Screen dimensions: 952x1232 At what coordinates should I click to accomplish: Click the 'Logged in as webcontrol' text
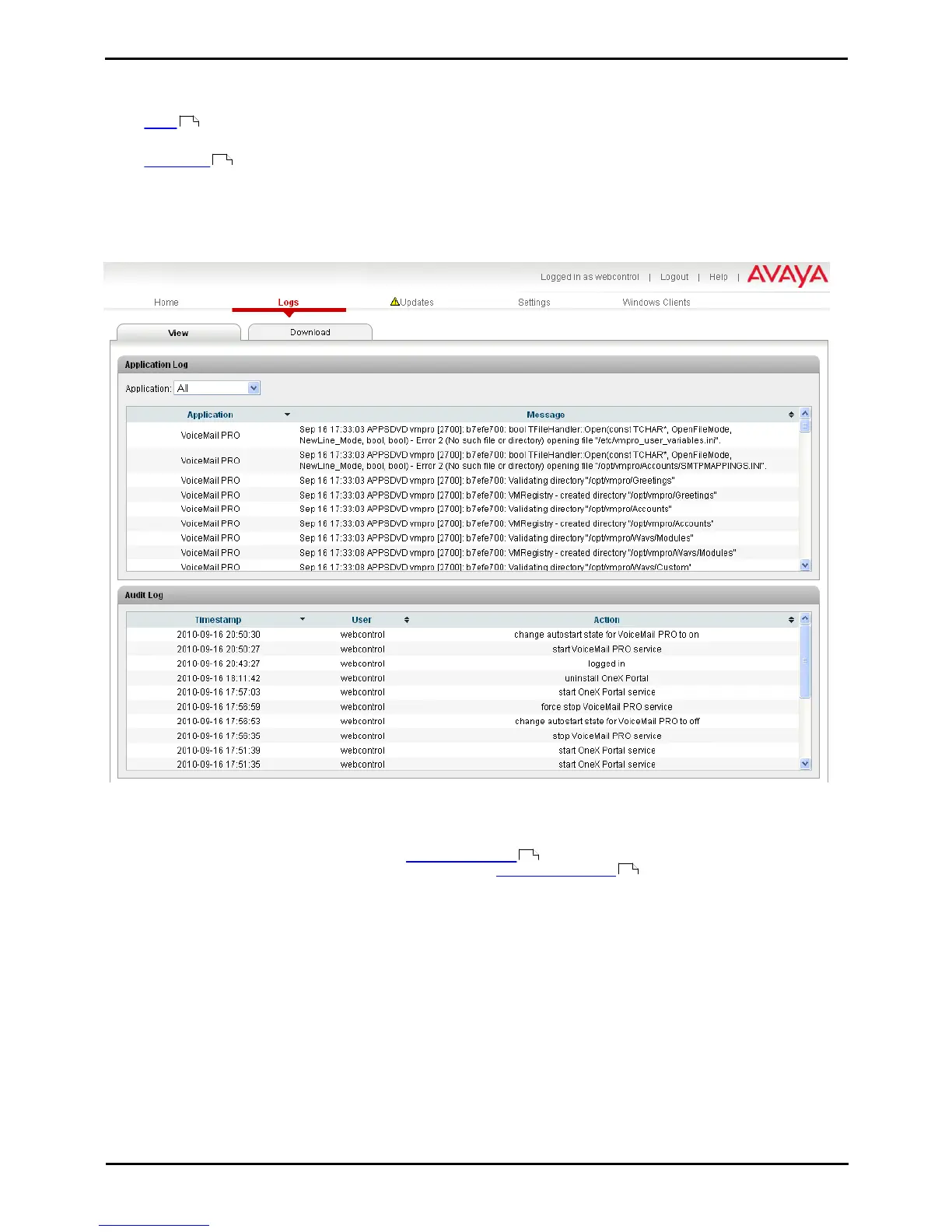click(590, 277)
